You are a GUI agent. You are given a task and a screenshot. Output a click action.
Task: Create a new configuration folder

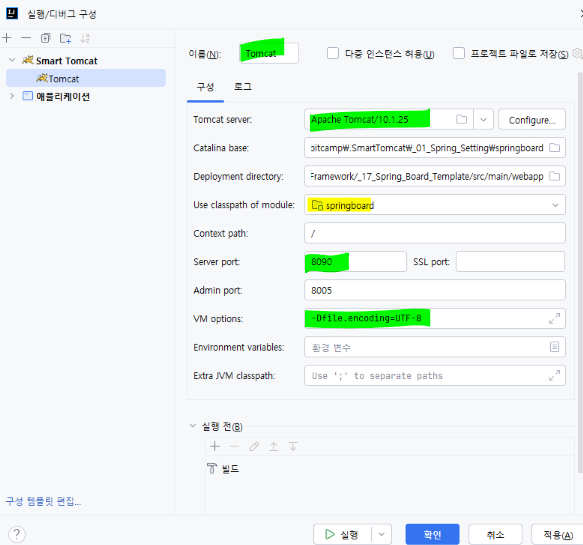(x=65, y=38)
